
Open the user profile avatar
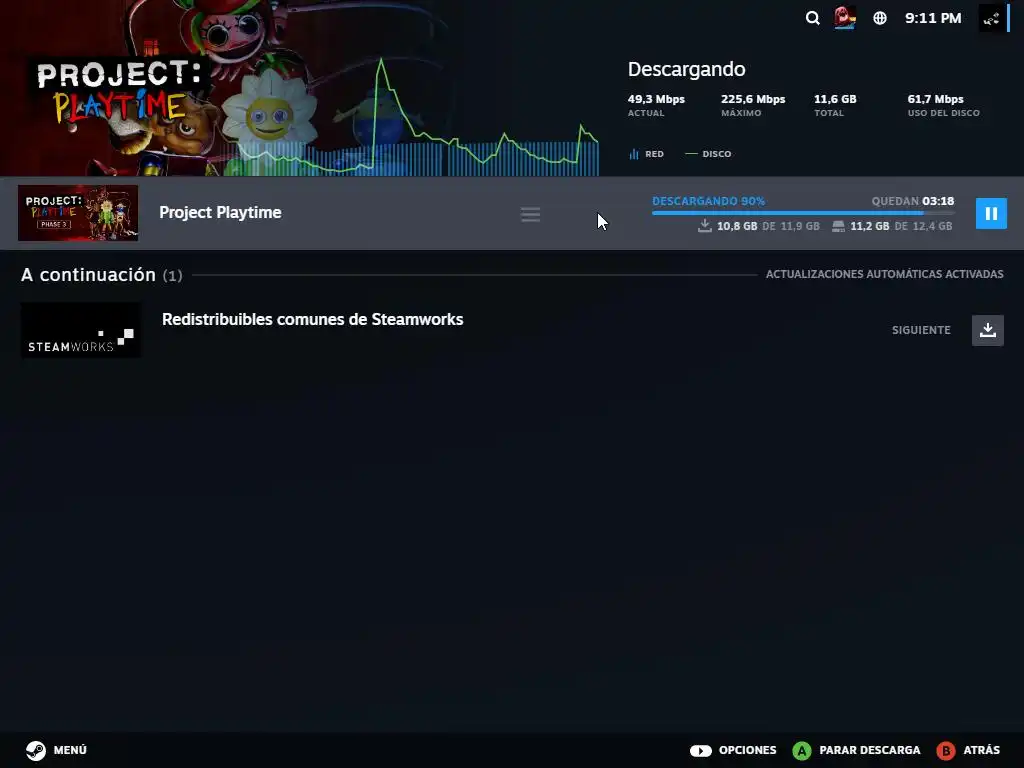pyautogui.click(x=991, y=18)
